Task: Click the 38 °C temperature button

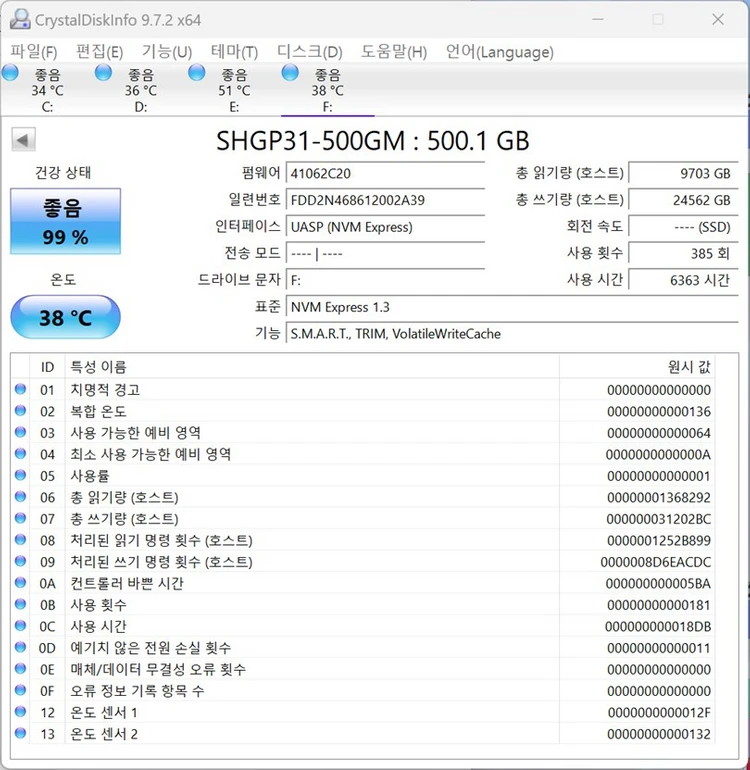Action: pyautogui.click(x=65, y=317)
